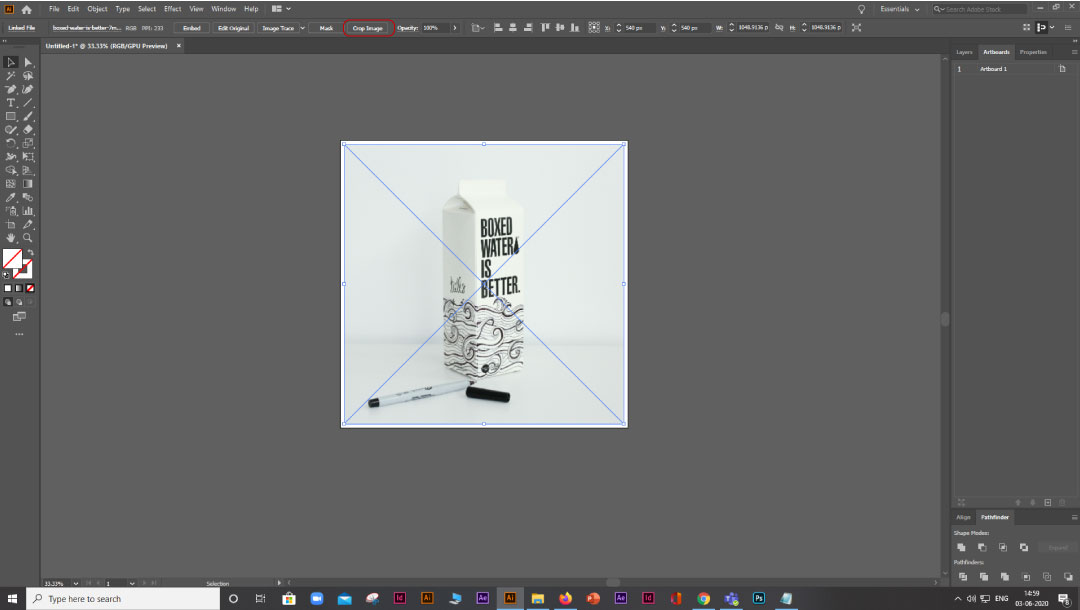Switch to the Layers tab
Image resolution: width=1080 pixels, height=610 pixels.
964,52
